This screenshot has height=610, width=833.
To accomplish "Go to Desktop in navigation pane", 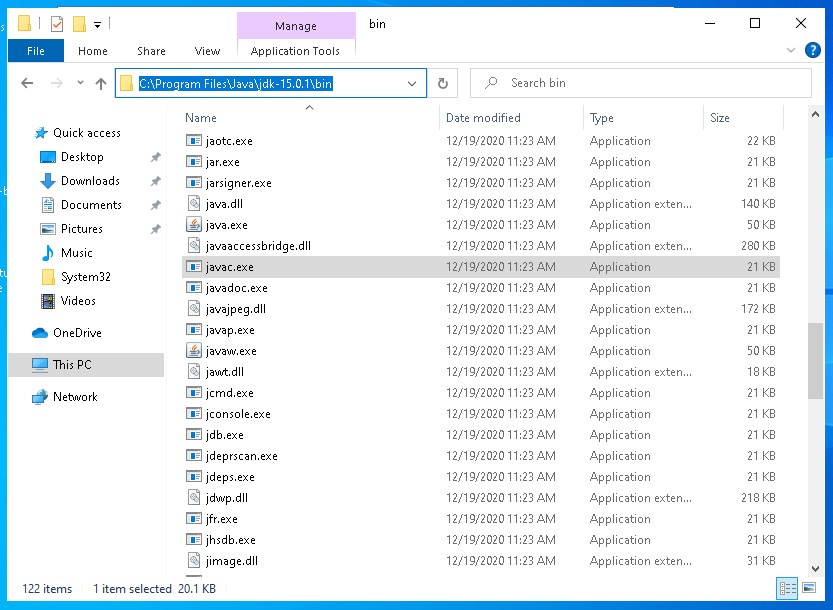I will click(82, 157).
